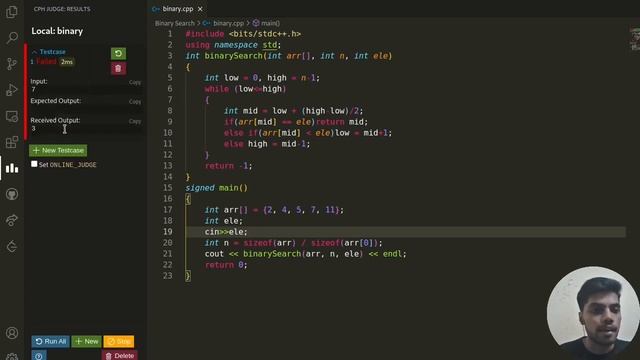Click 'return -1;' on line 13
This screenshot has width=640, height=360.
229,166
